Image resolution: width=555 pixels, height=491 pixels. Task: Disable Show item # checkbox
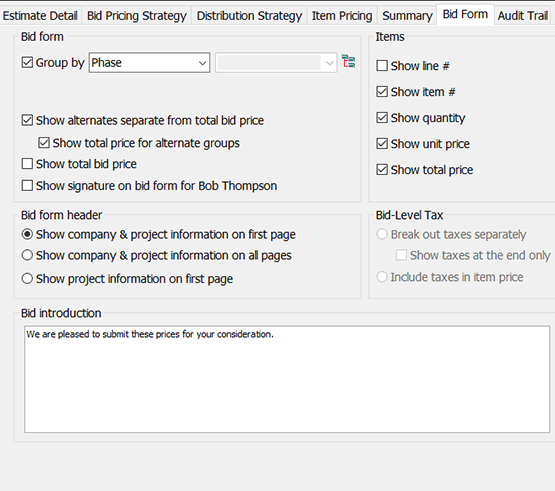coord(382,92)
